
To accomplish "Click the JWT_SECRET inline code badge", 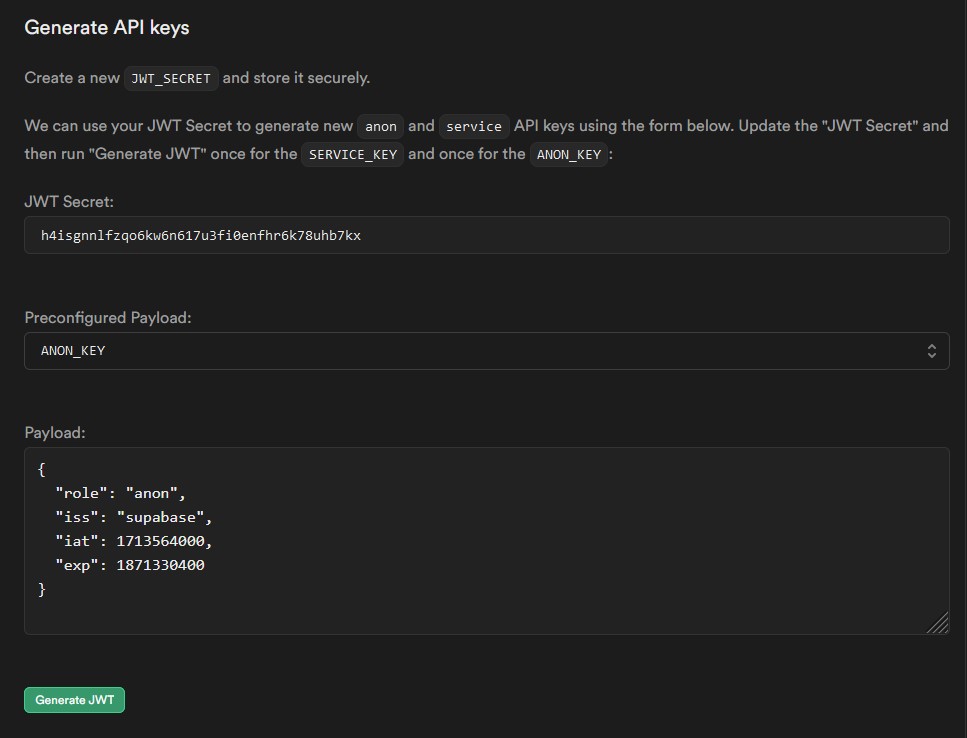I will click(x=171, y=78).
